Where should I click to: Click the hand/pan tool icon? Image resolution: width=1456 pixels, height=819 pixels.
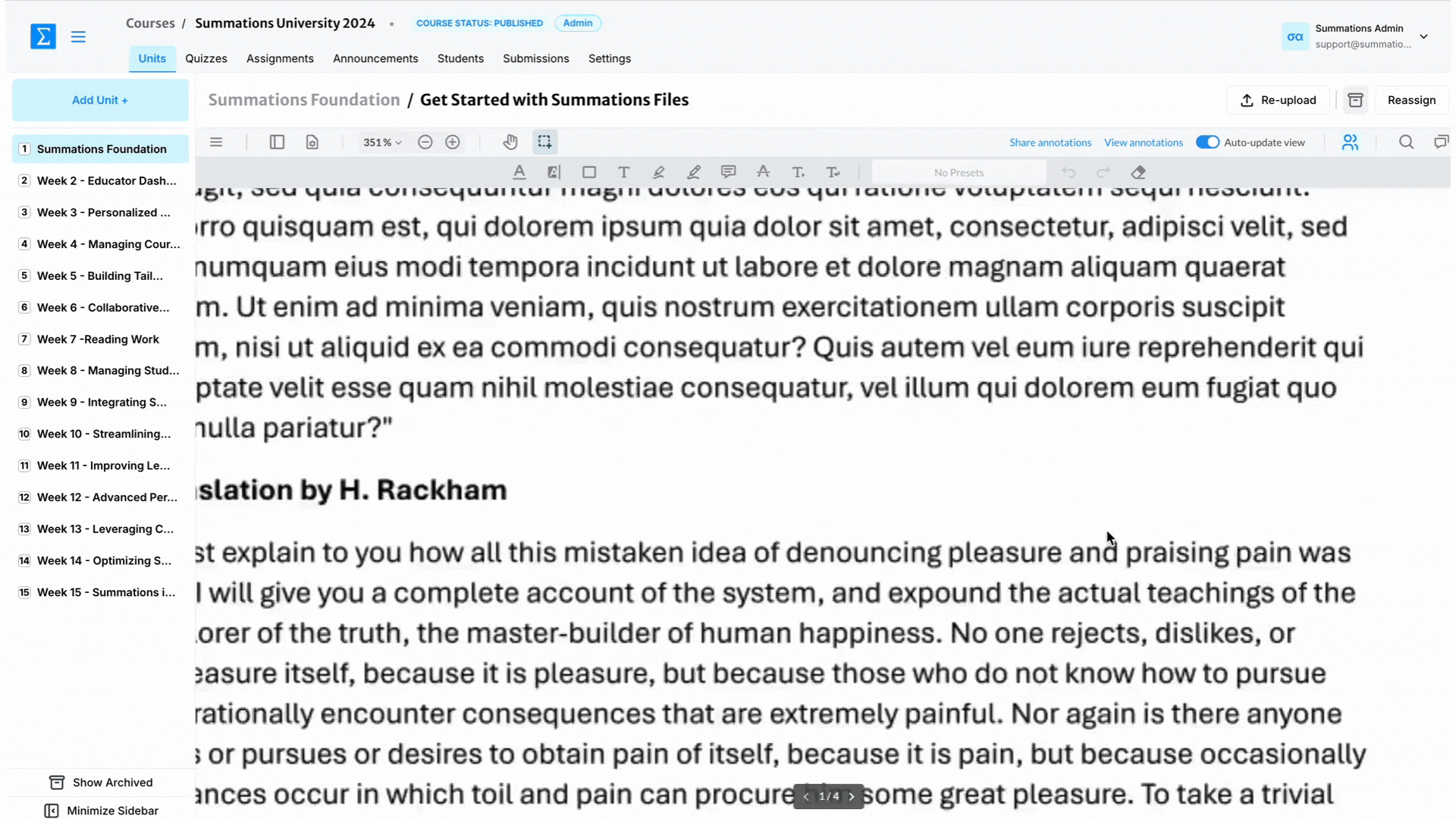click(x=511, y=142)
